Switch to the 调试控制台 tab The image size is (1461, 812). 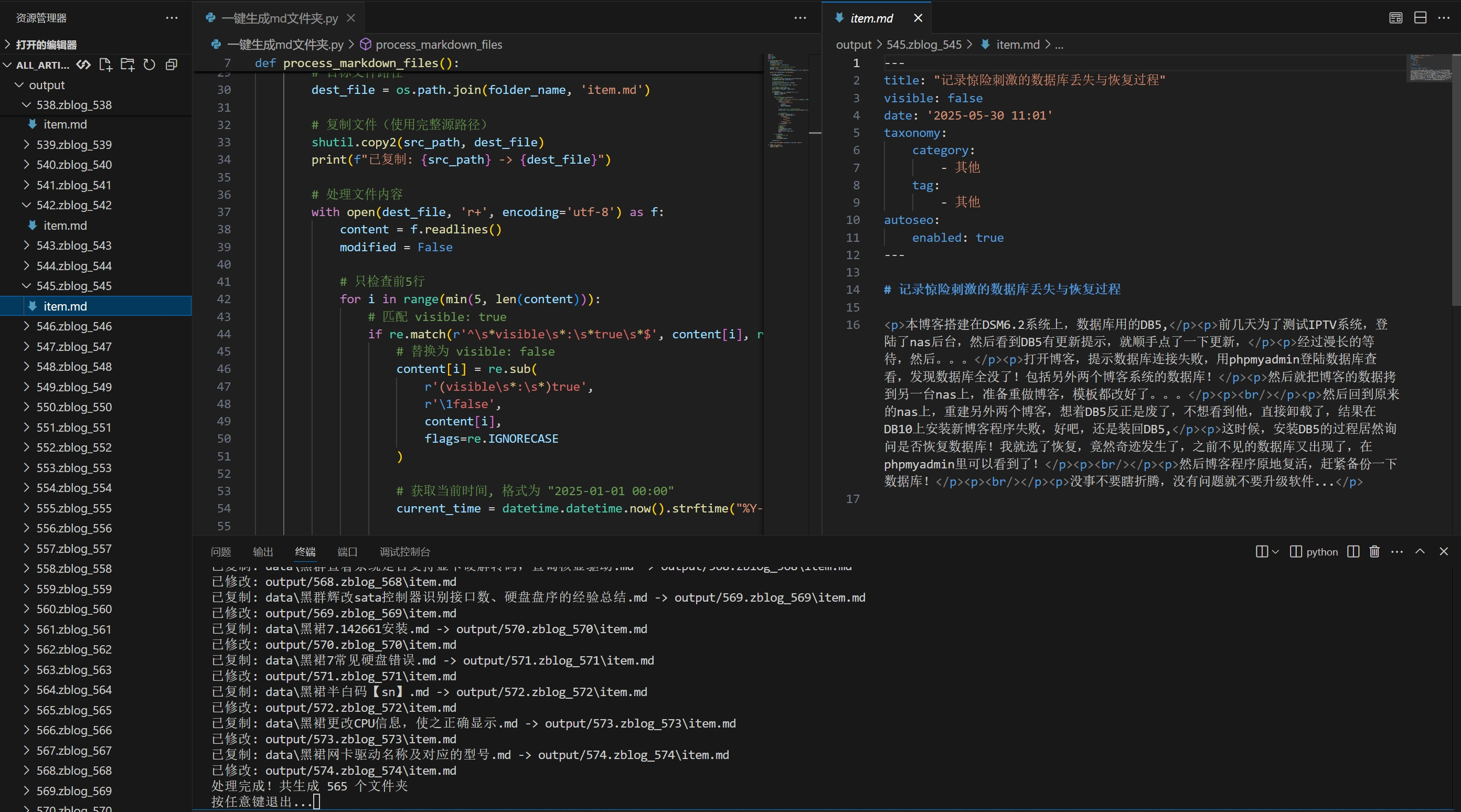404,552
